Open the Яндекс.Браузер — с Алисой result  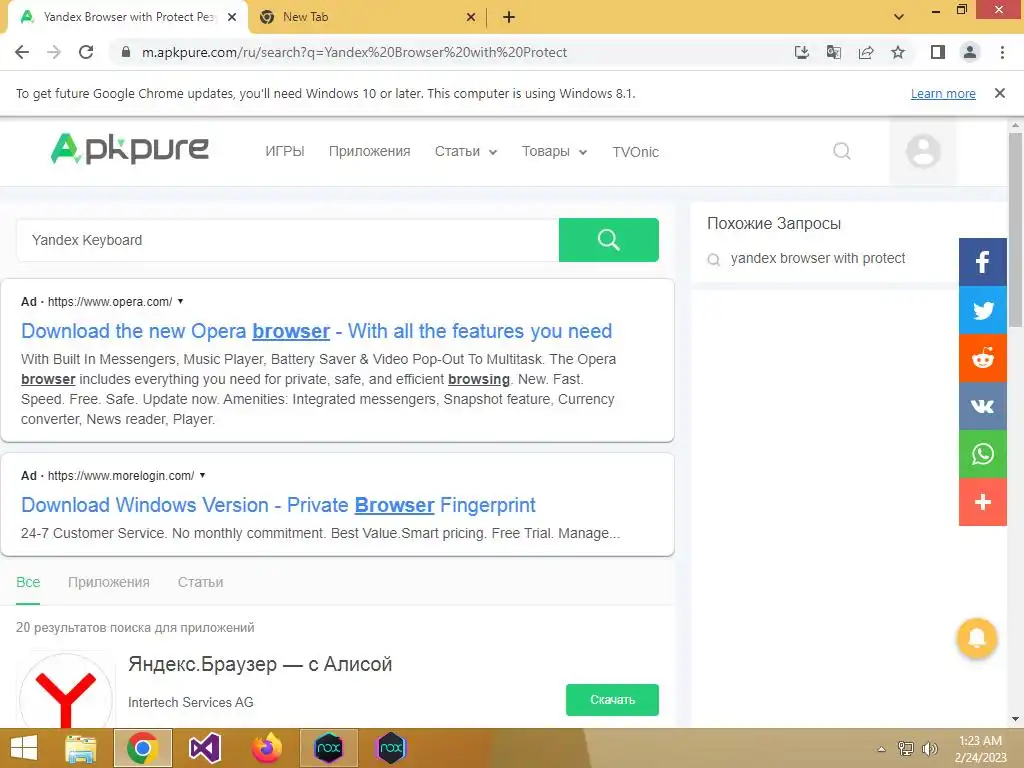(260, 664)
